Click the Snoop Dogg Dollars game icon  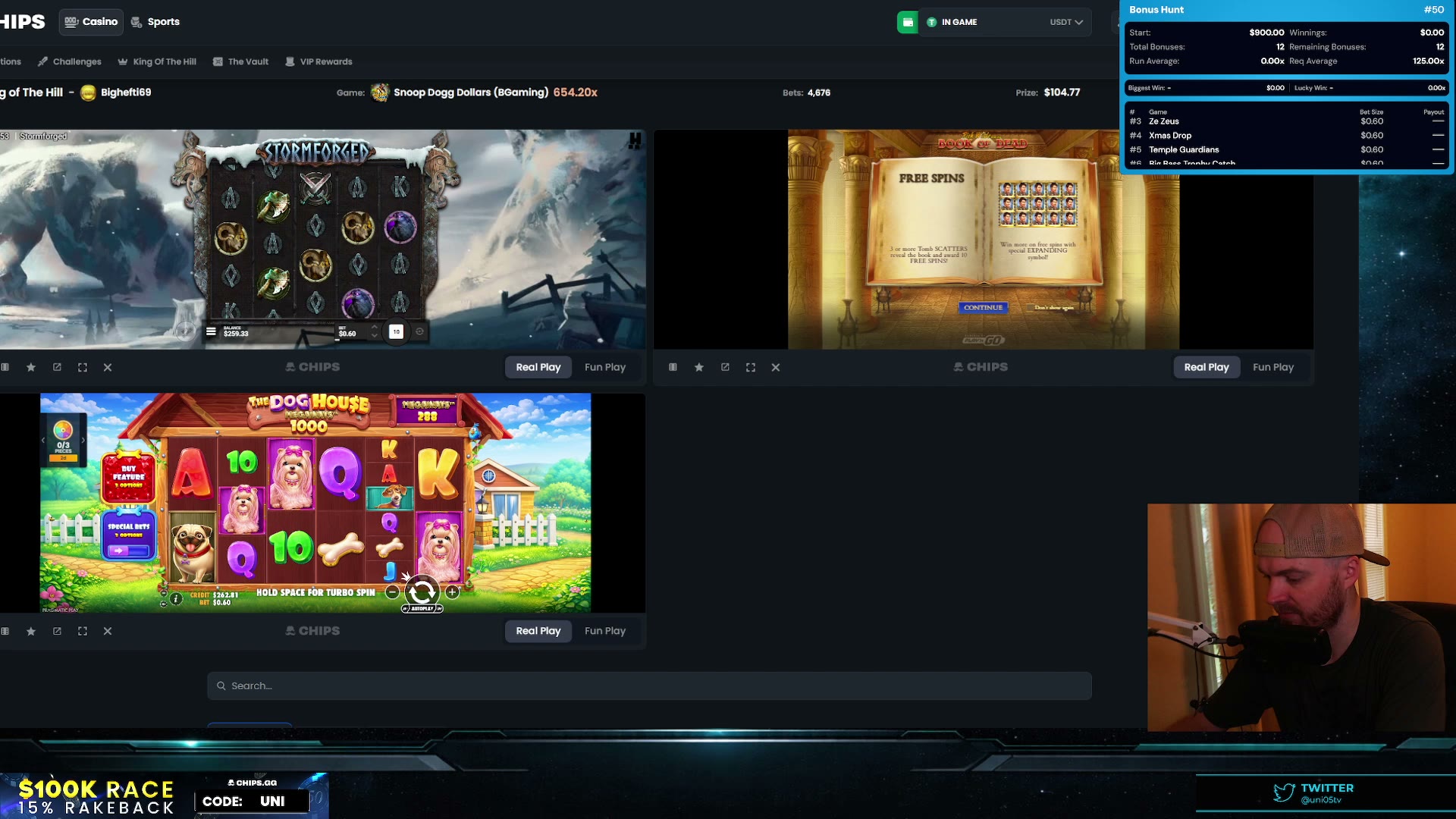tap(380, 93)
